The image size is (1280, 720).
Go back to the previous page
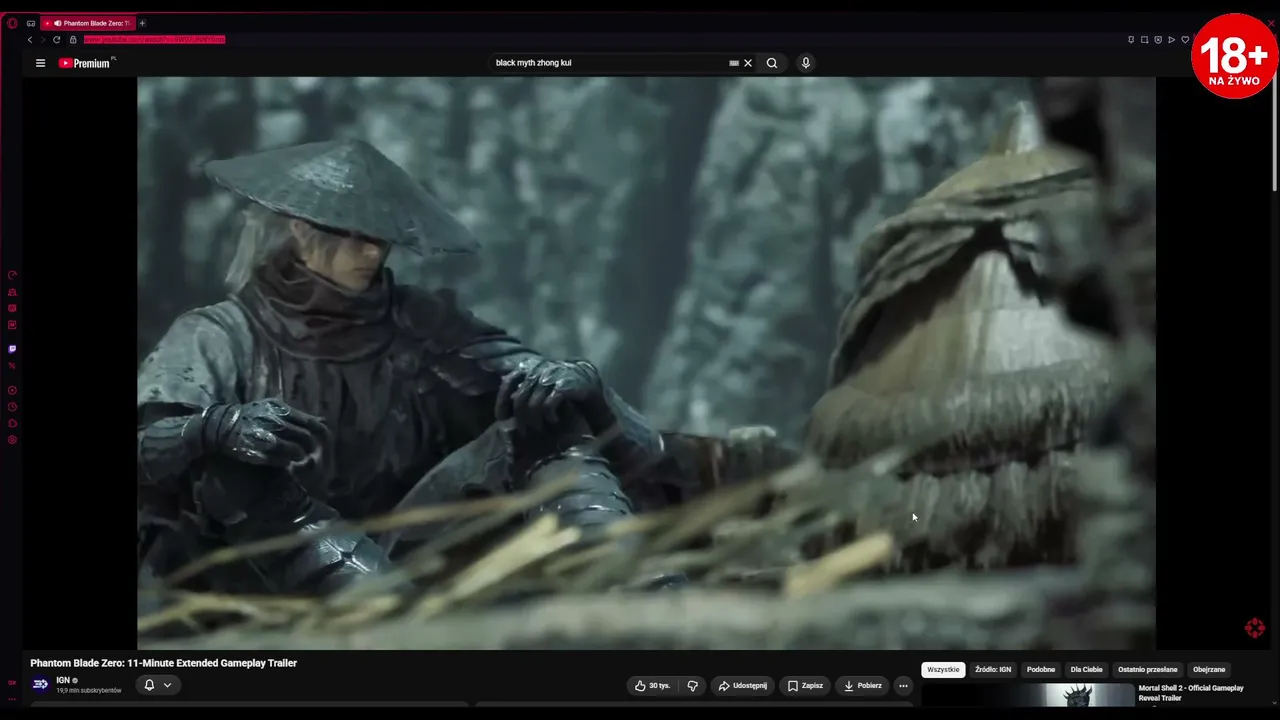(x=30, y=40)
